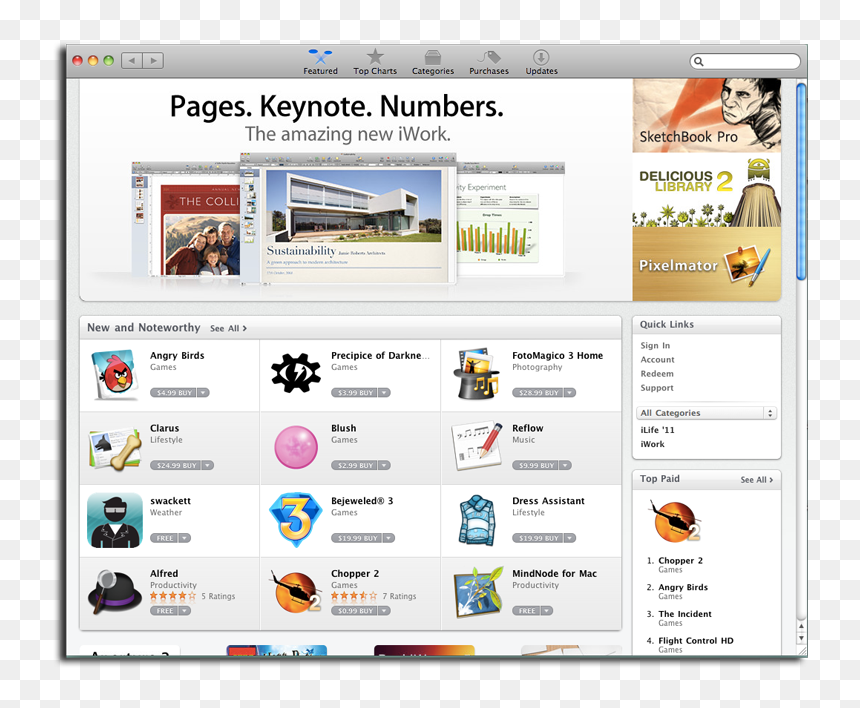Click the Clarus dog bone icon
The image size is (860, 708).
pos(115,448)
